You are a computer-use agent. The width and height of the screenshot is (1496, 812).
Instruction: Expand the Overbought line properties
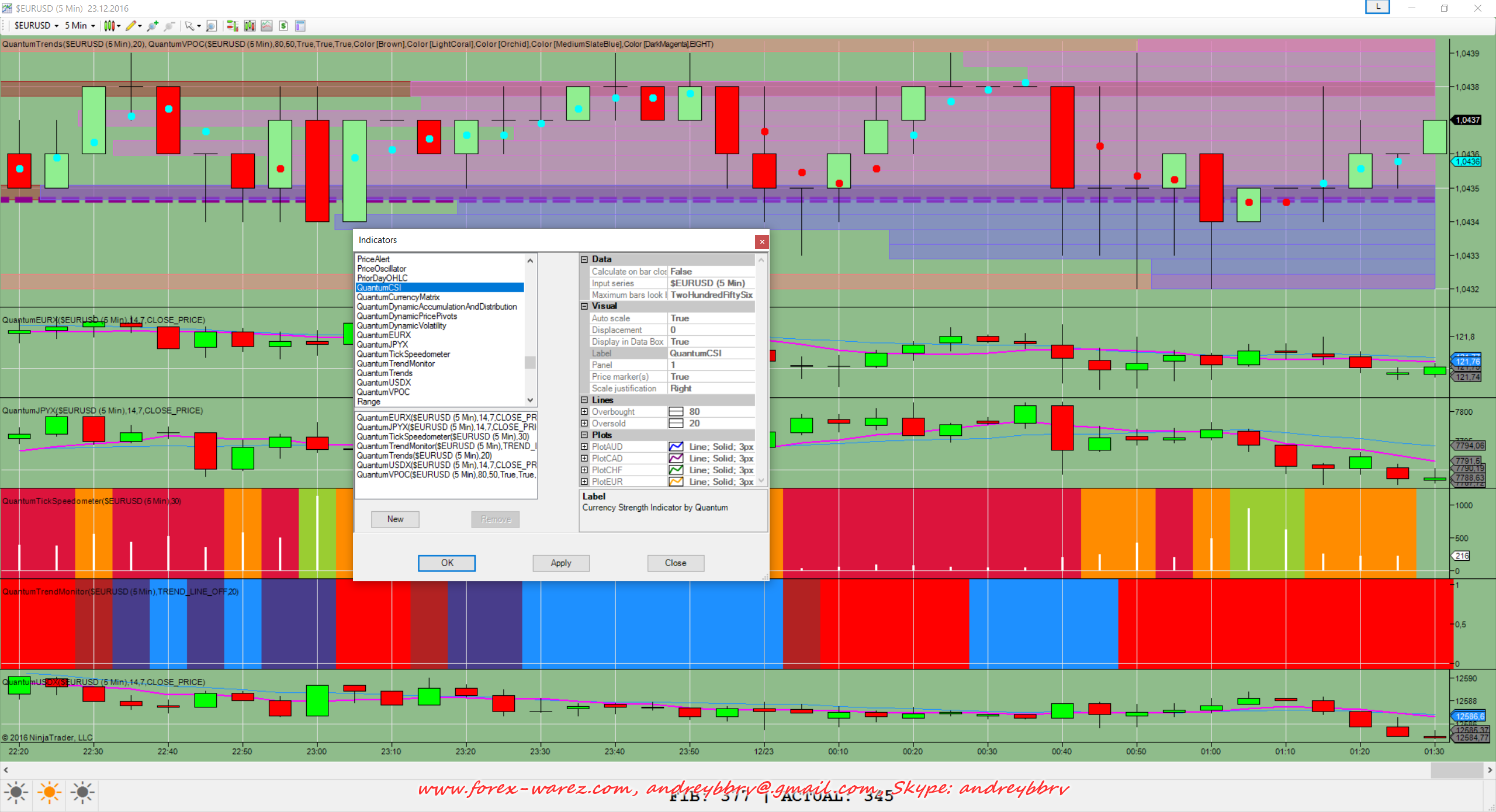584,412
